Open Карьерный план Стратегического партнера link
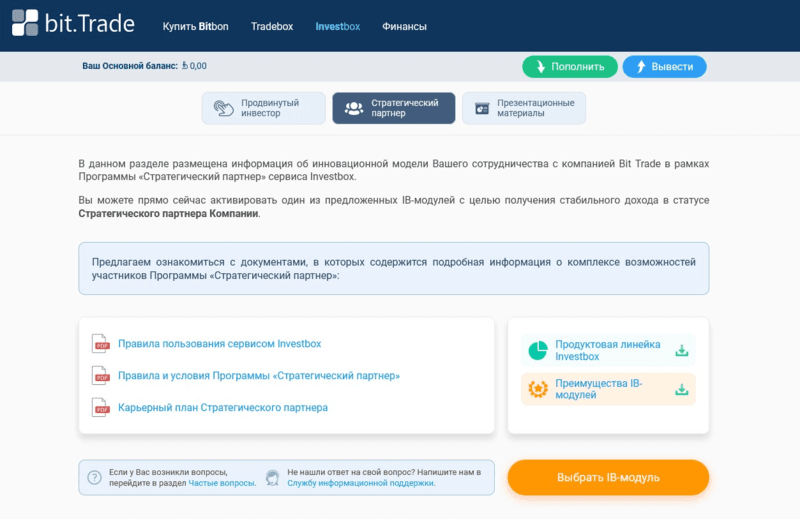 [x=223, y=408]
